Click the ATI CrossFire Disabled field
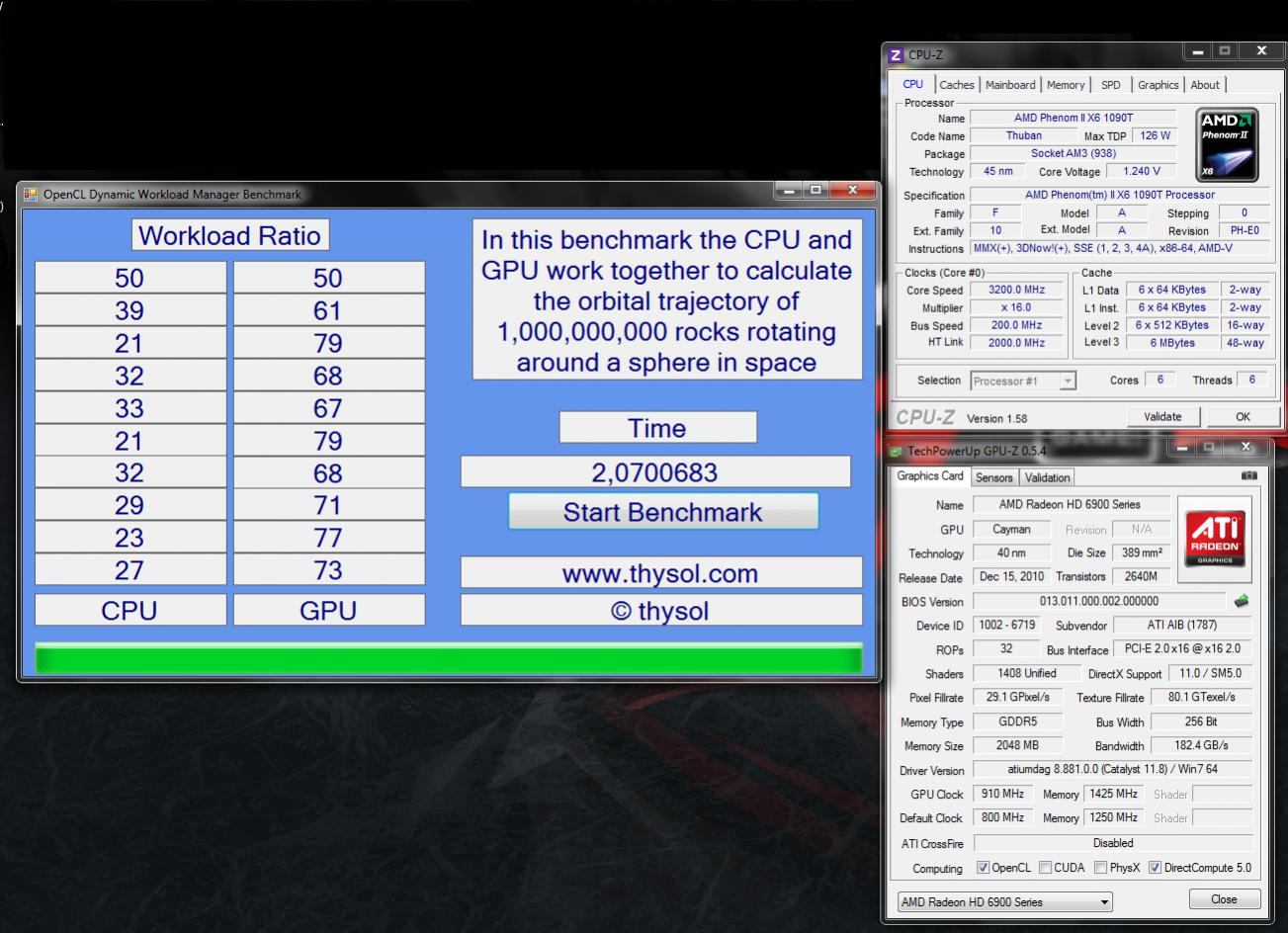This screenshot has width=1288, height=933. tap(1113, 843)
